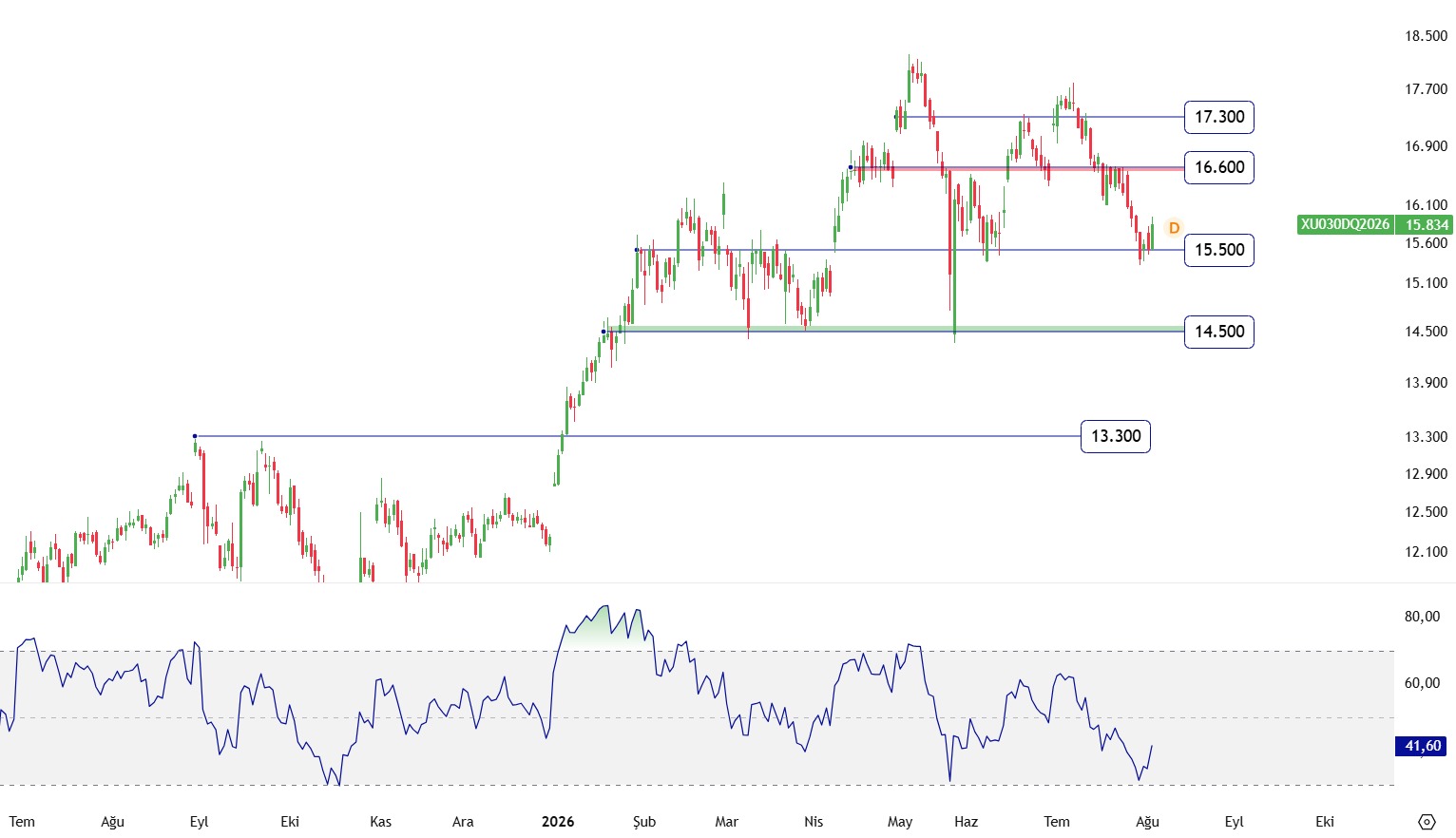Click 12.500 on the price axis

1426,512
